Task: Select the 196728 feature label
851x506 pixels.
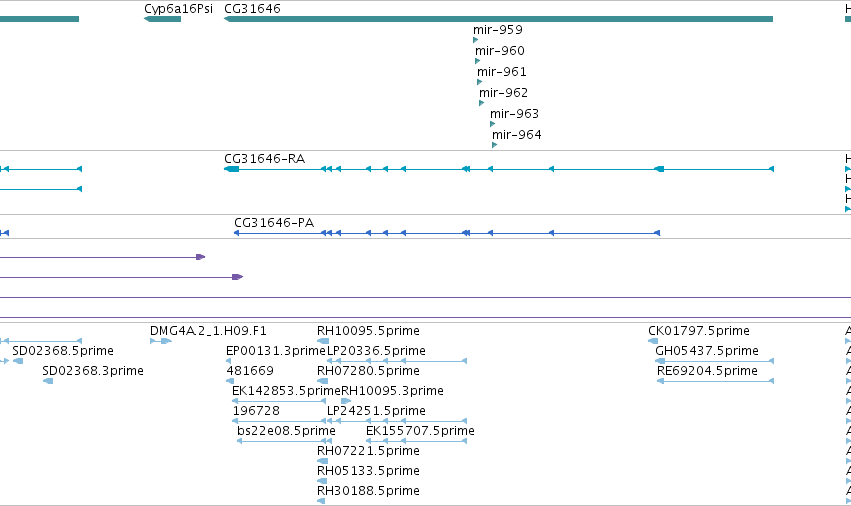Action: tap(256, 411)
